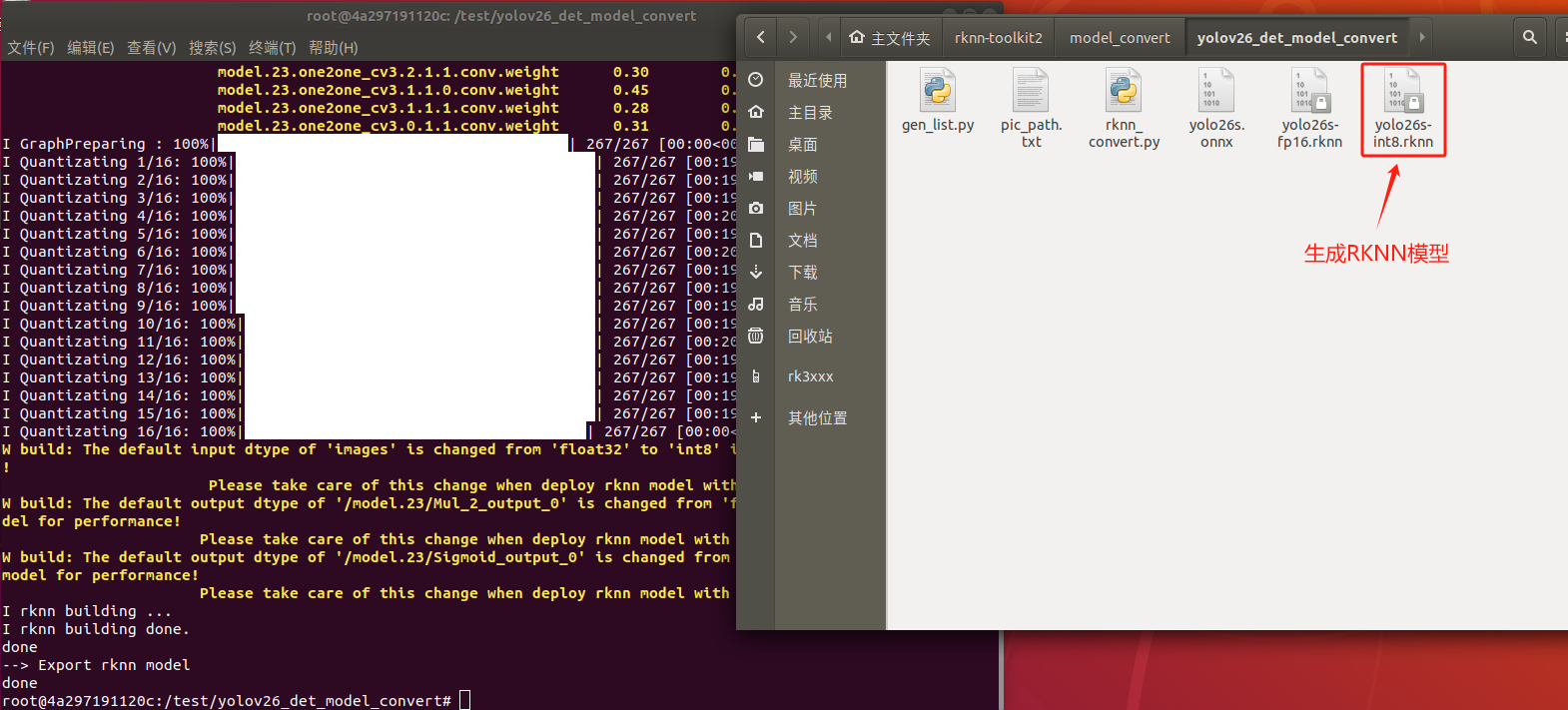
Task: Click the Home icon in sidebar
Action: click(x=756, y=112)
